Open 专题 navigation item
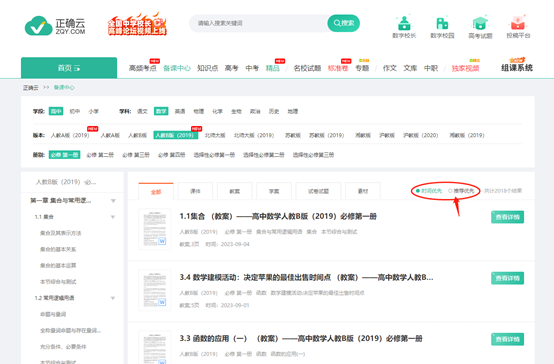 pos(362,68)
